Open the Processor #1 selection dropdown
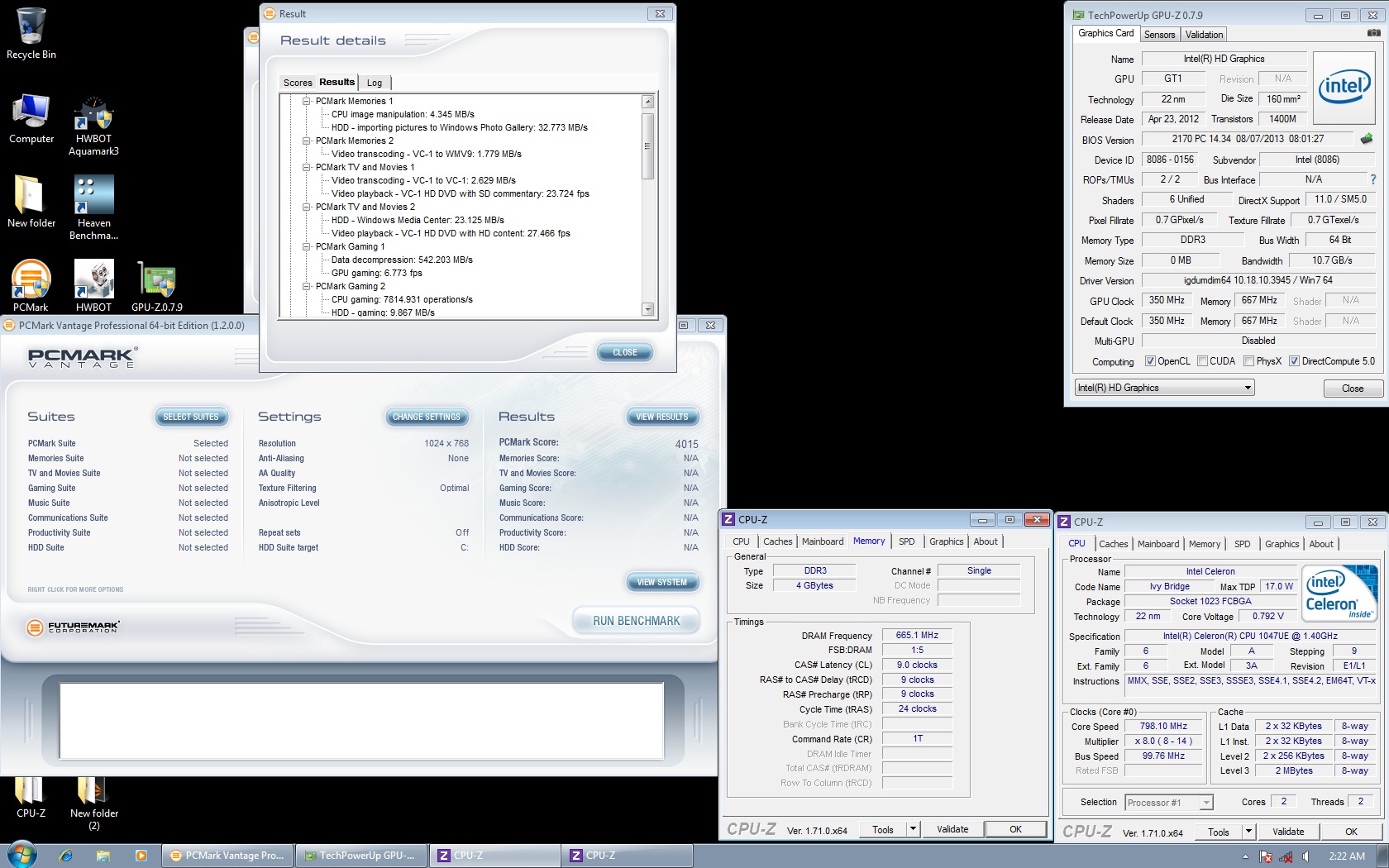The width and height of the screenshot is (1389, 868). coord(1168,803)
